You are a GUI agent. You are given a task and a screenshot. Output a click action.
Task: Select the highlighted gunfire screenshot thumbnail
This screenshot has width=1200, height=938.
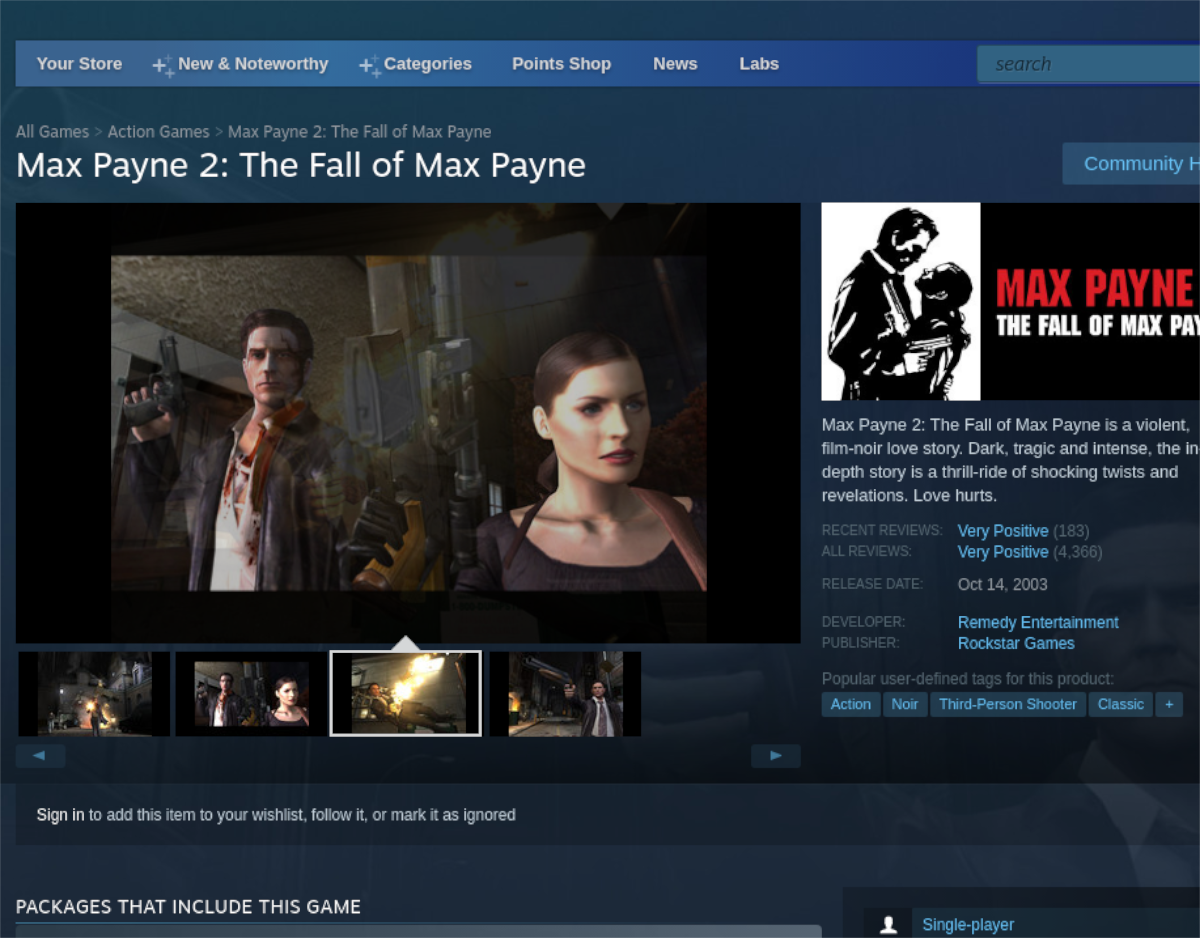(406, 694)
